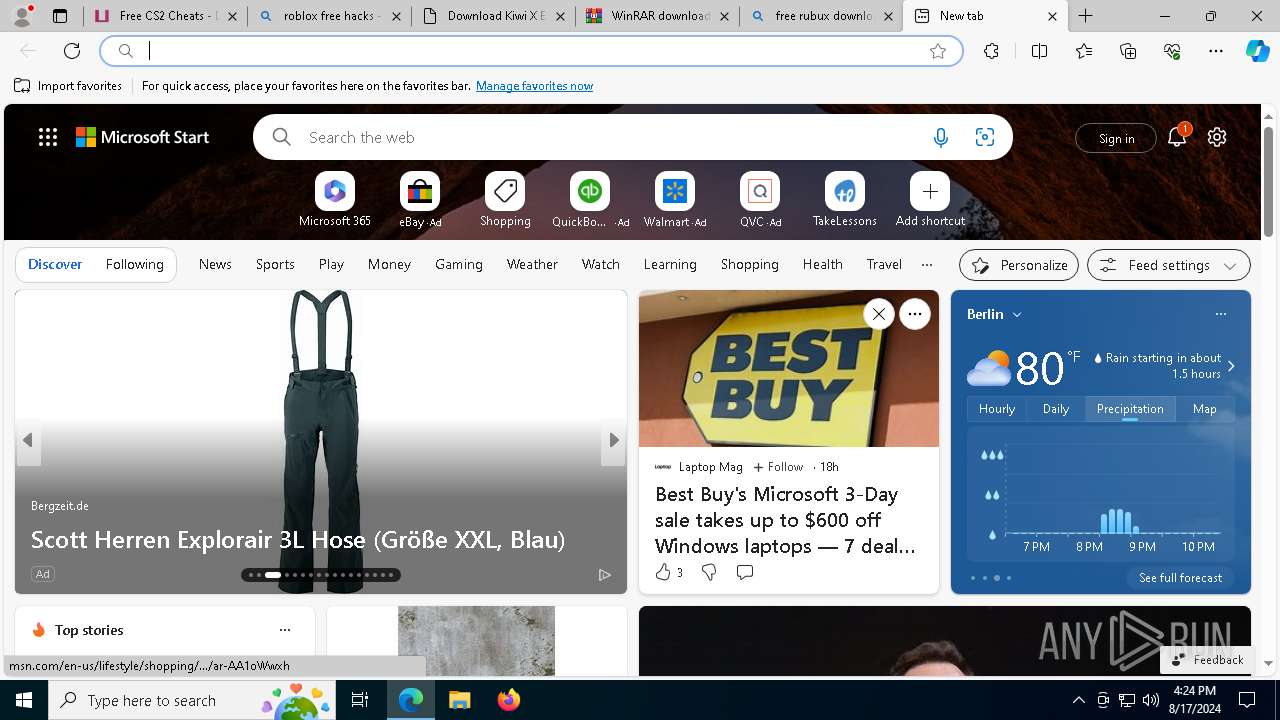Screen dimensions: 1280x720
Task: Open the Extensions puzzle icon
Action: [x=991, y=51]
